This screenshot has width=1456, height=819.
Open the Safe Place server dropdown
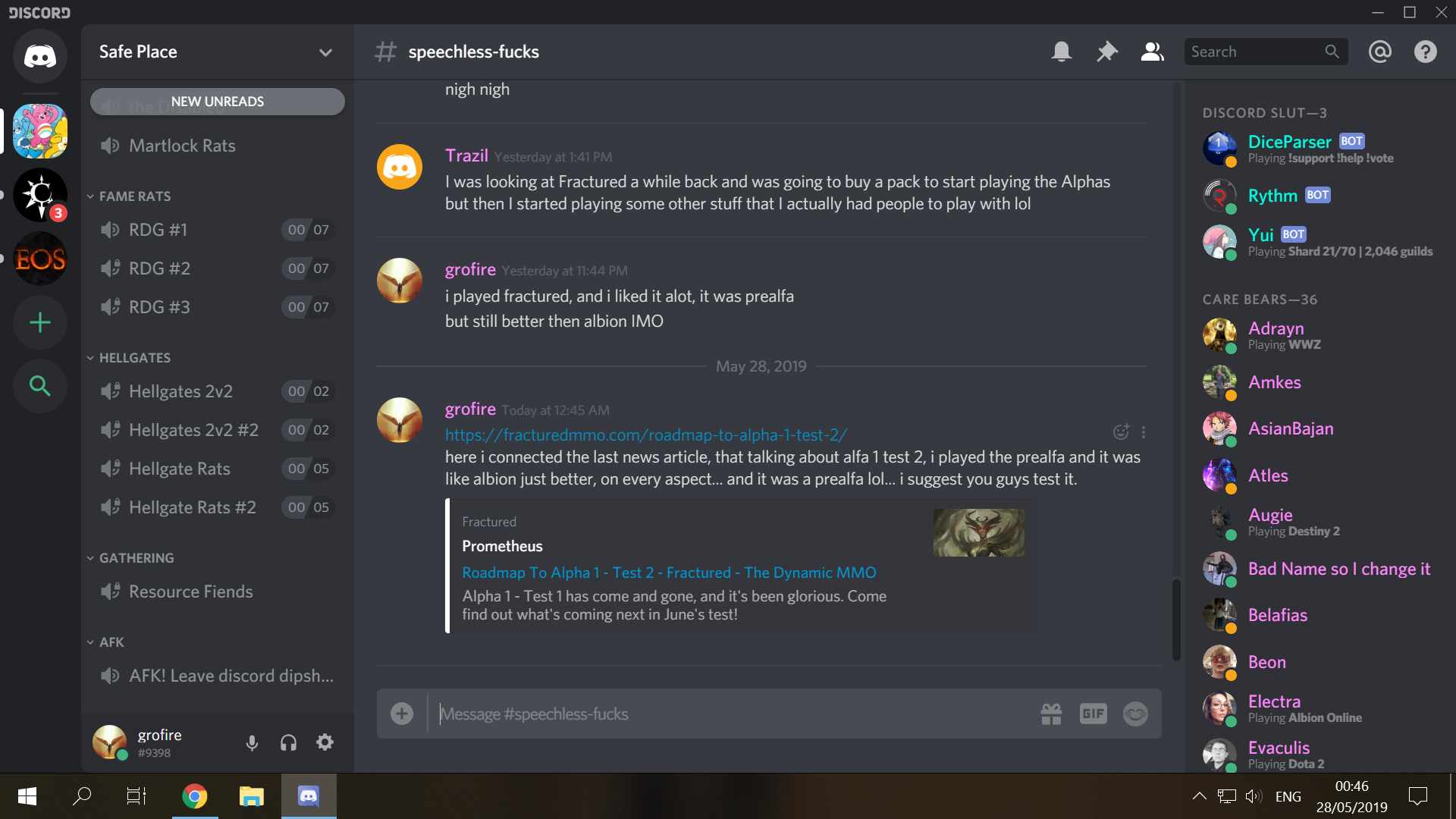(x=217, y=52)
